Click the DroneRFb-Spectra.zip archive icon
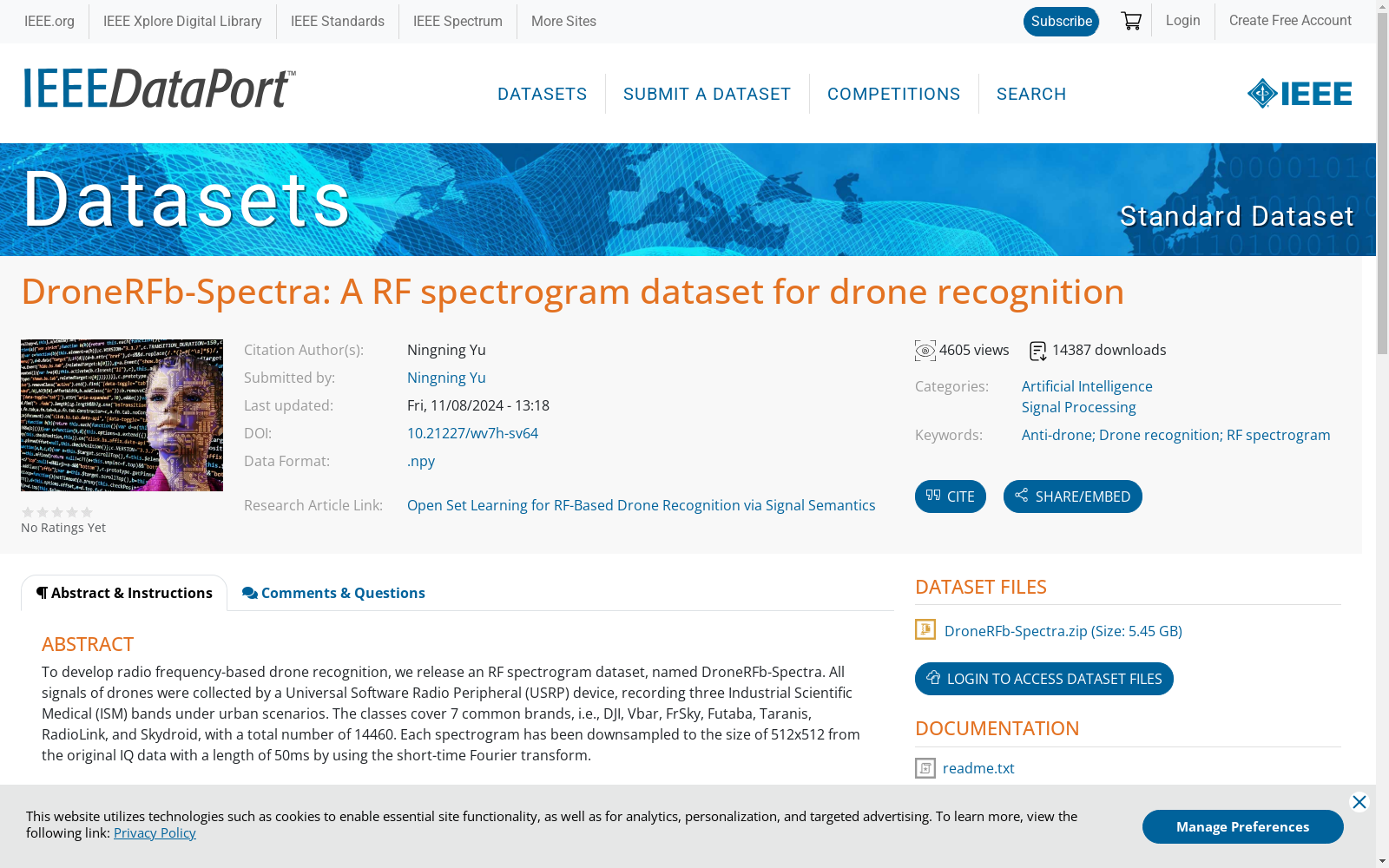This screenshot has height=868, width=1389. 925,629
